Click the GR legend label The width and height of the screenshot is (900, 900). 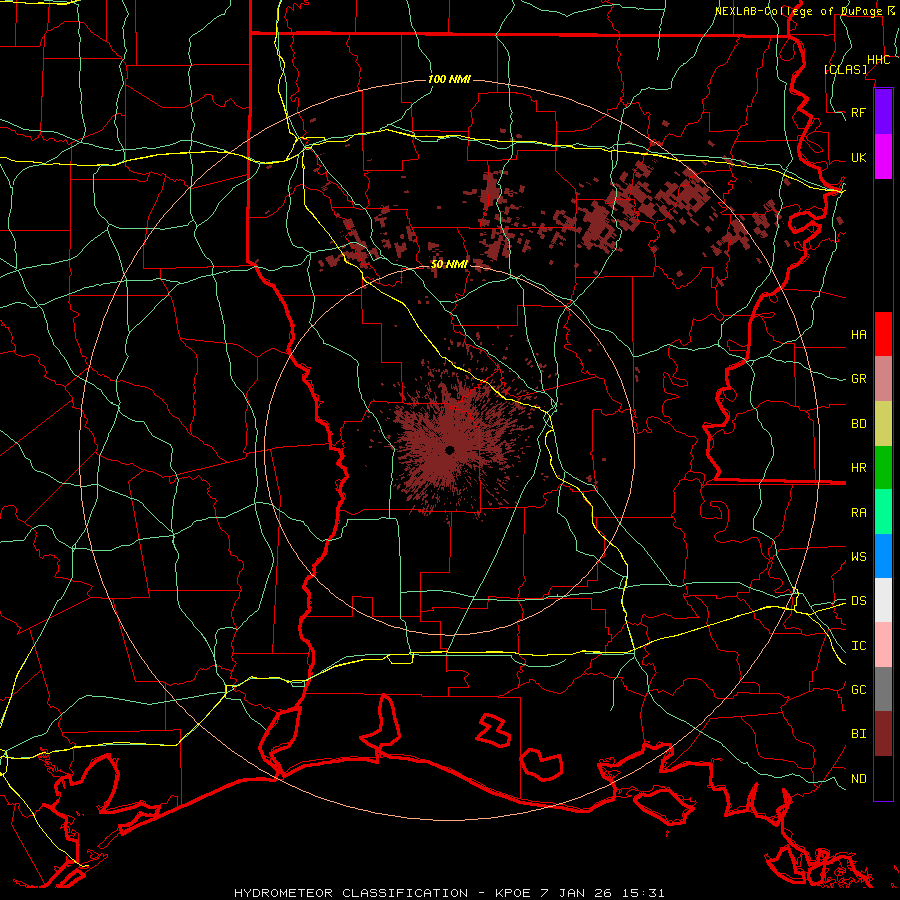[858, 379]
